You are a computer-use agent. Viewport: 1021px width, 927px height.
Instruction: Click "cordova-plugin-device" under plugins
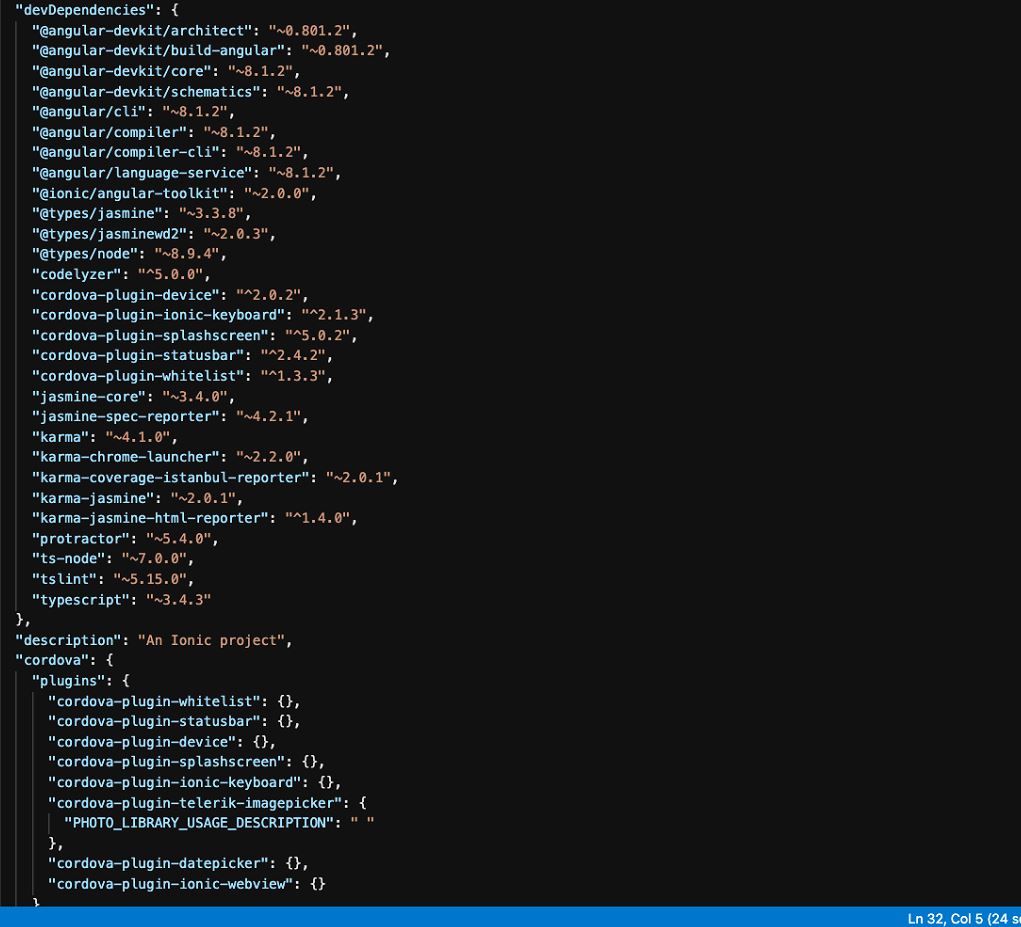pyautogui.click(x=142, y=742)
